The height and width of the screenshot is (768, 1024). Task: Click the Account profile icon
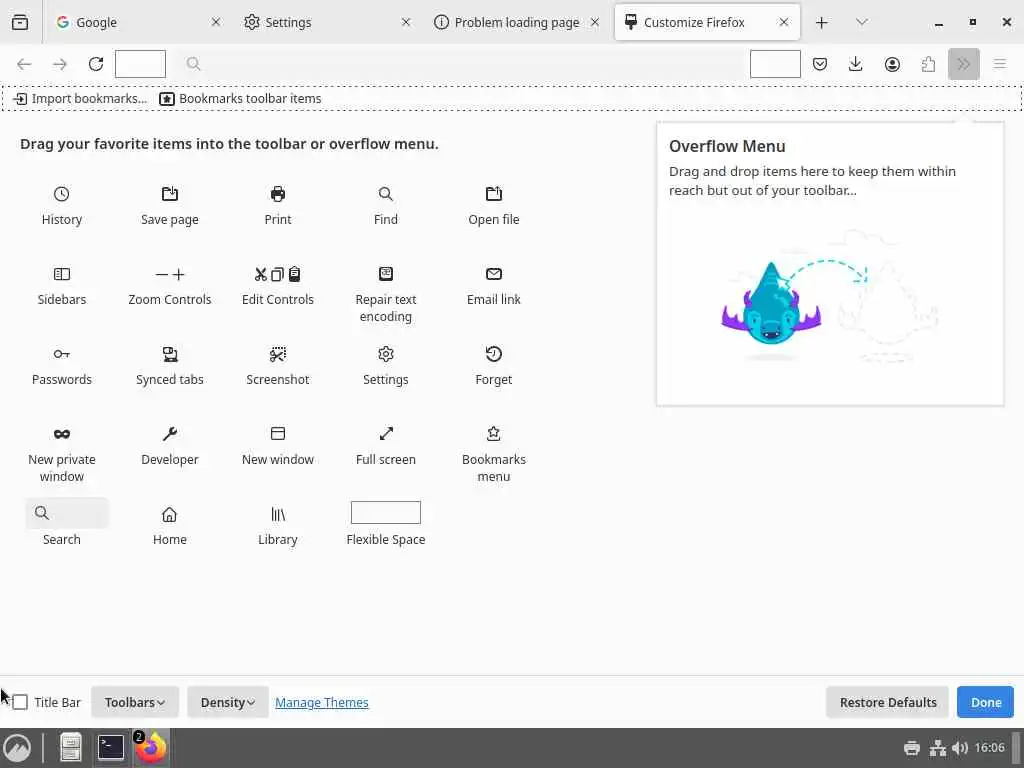click(x=892, y=64)
